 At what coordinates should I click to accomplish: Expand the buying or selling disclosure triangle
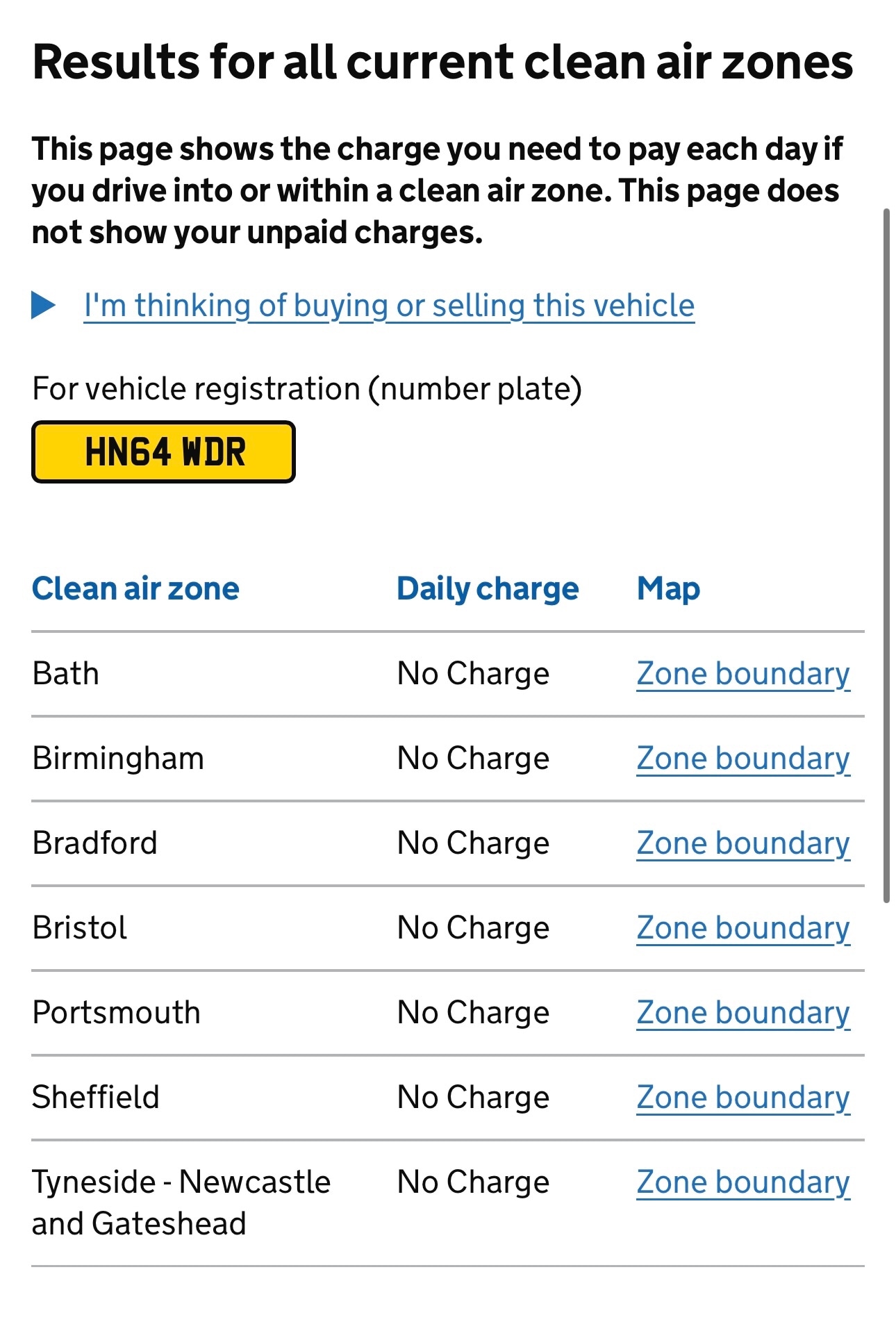coord(44,306)
